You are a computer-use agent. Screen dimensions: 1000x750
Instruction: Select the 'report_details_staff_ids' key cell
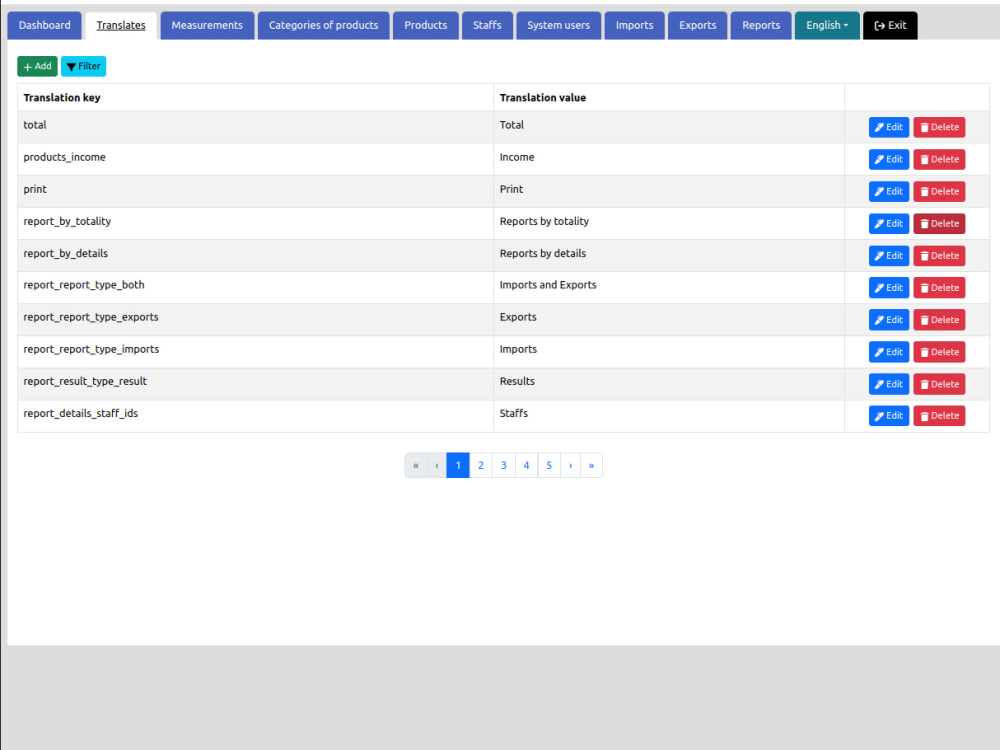(256, 416)
